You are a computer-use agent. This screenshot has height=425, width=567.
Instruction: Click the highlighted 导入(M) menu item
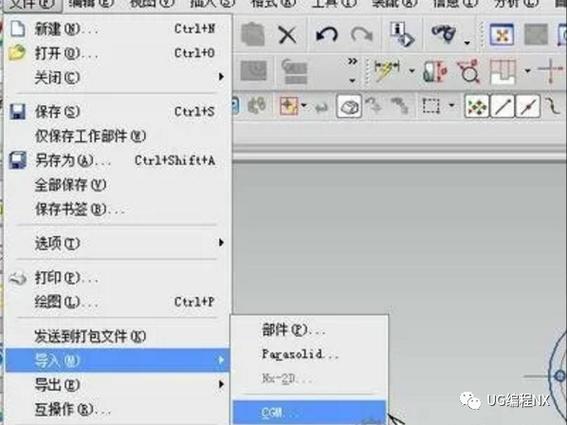point(118,360)
